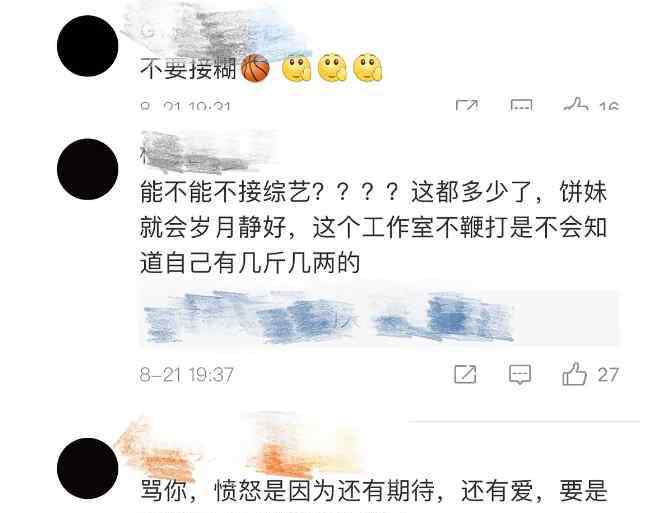Open avatar next to 骂你 comment
Screen dimensions: 659x513
87,468
